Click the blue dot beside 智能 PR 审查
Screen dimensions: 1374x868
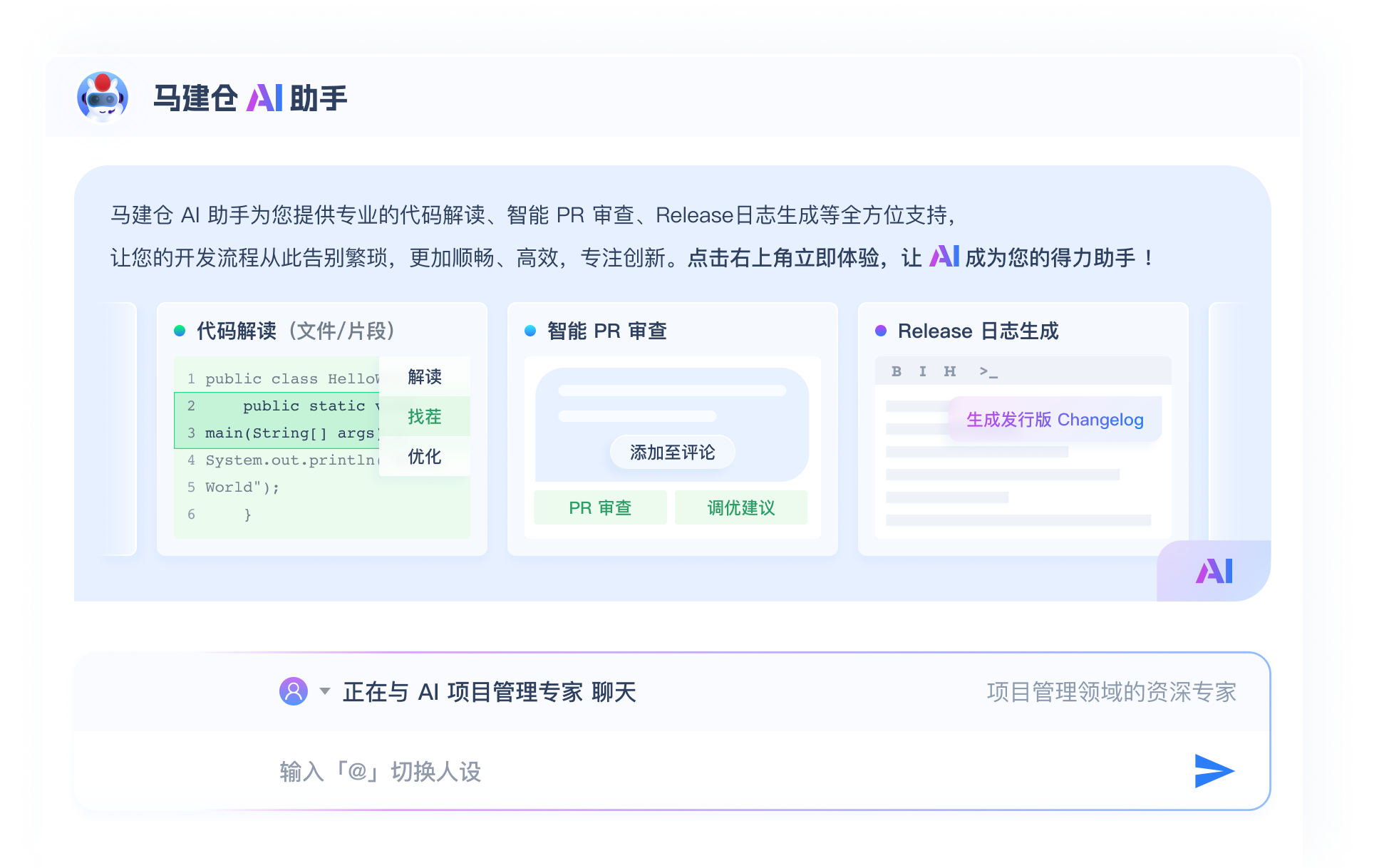coord(530,331)
